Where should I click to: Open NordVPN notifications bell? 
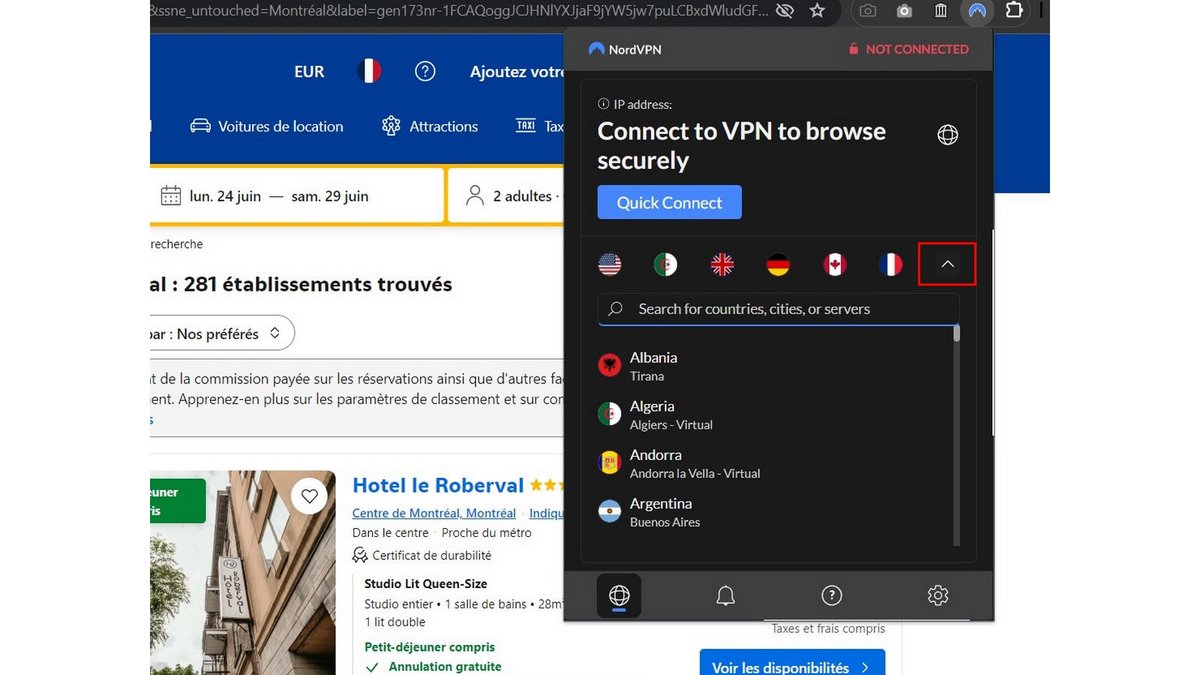click(x=726, y=596)
